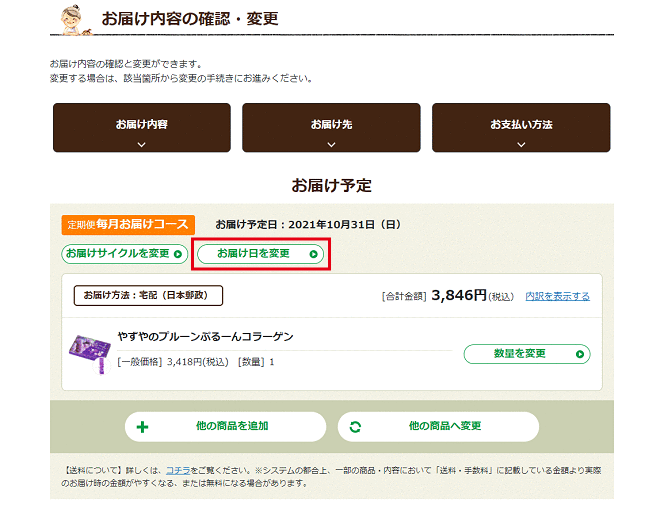Jump to the お届け先 section
The width and height of the screenshot is (660, 517).
331,128
